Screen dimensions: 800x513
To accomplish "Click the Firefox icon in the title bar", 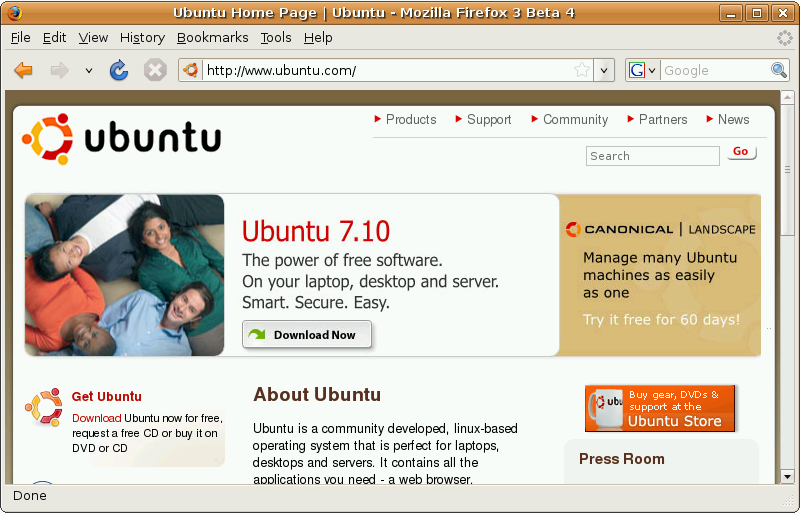I will (x=15, y=12).
